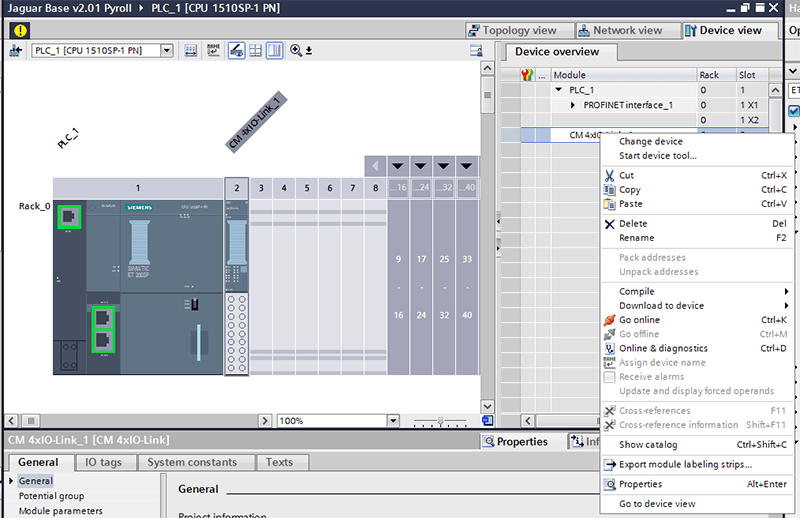Screen dimensions: 800x518
Task: Open Properties from the context menu
Action: coord(697,484)
